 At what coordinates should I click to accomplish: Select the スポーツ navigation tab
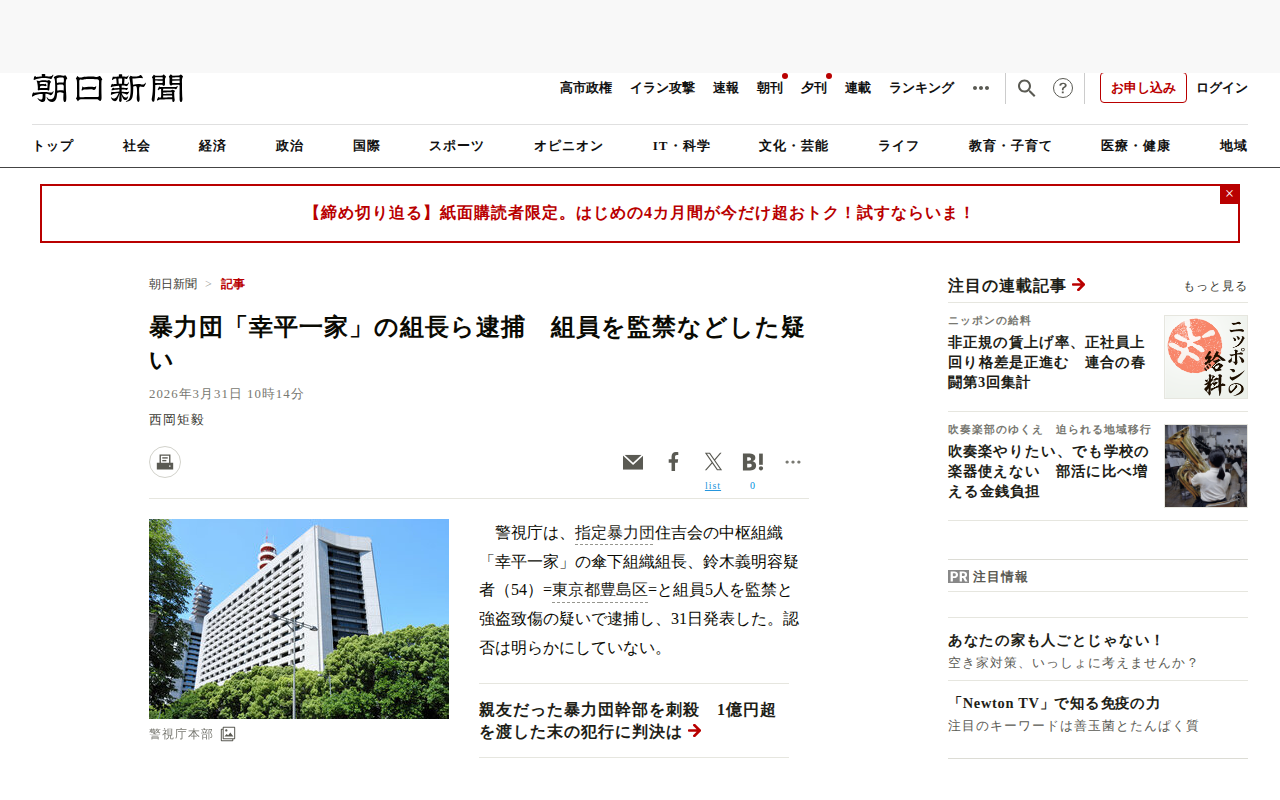click(x=457, y=146)
